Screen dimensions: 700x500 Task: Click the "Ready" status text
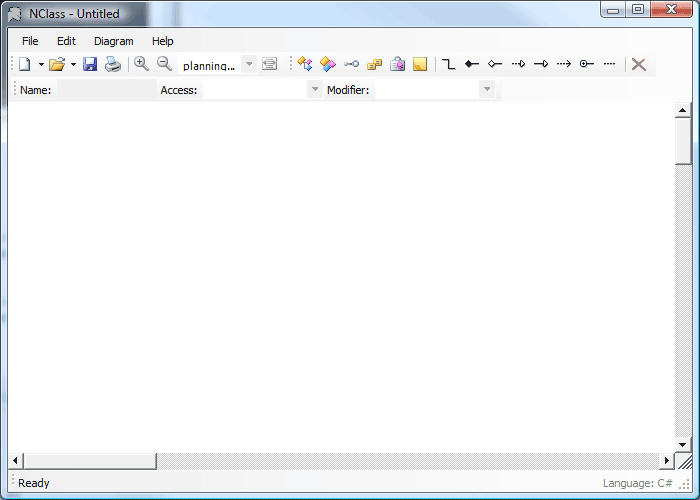(34, 483)
